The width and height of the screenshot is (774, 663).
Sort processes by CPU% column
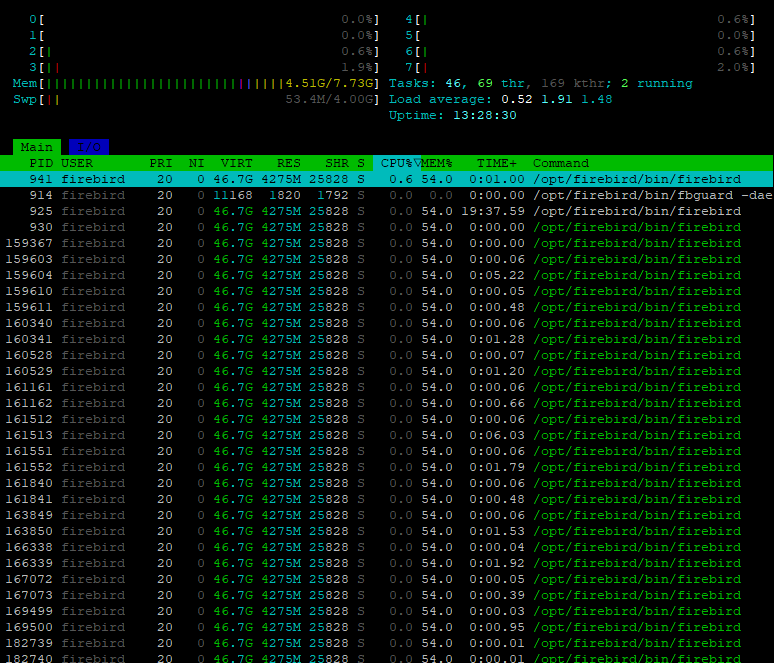pos(396,163)
